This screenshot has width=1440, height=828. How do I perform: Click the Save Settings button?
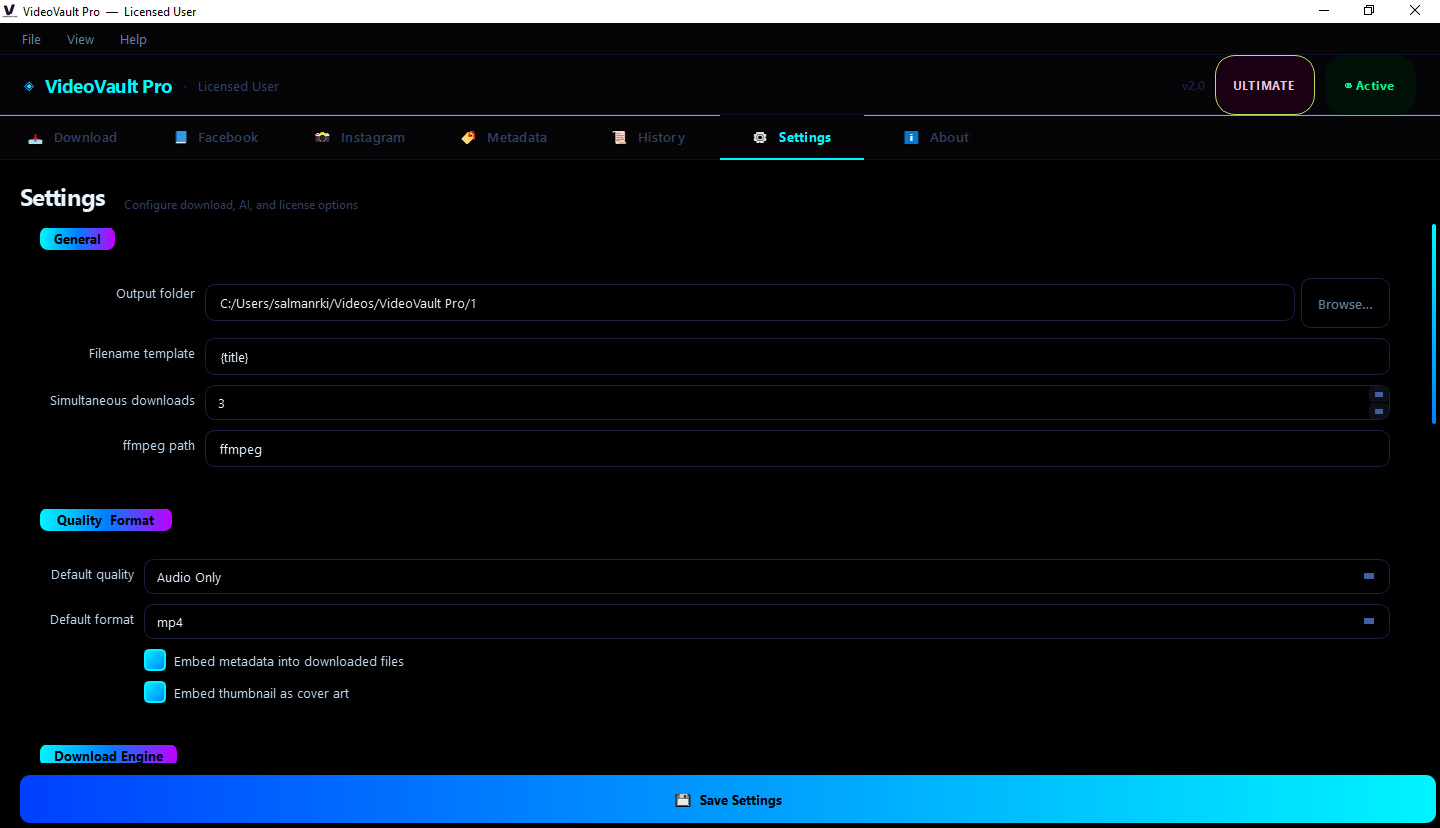(x=728, y=800)
